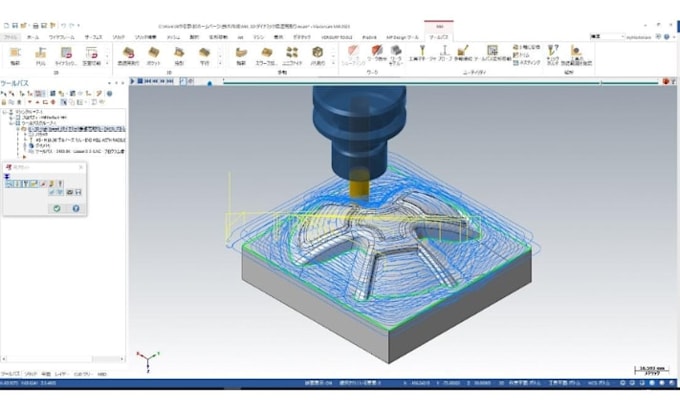Choose the 投影 project toolpath icon
The height and width of the screenshot is (411, 680).
pos(179,56)
